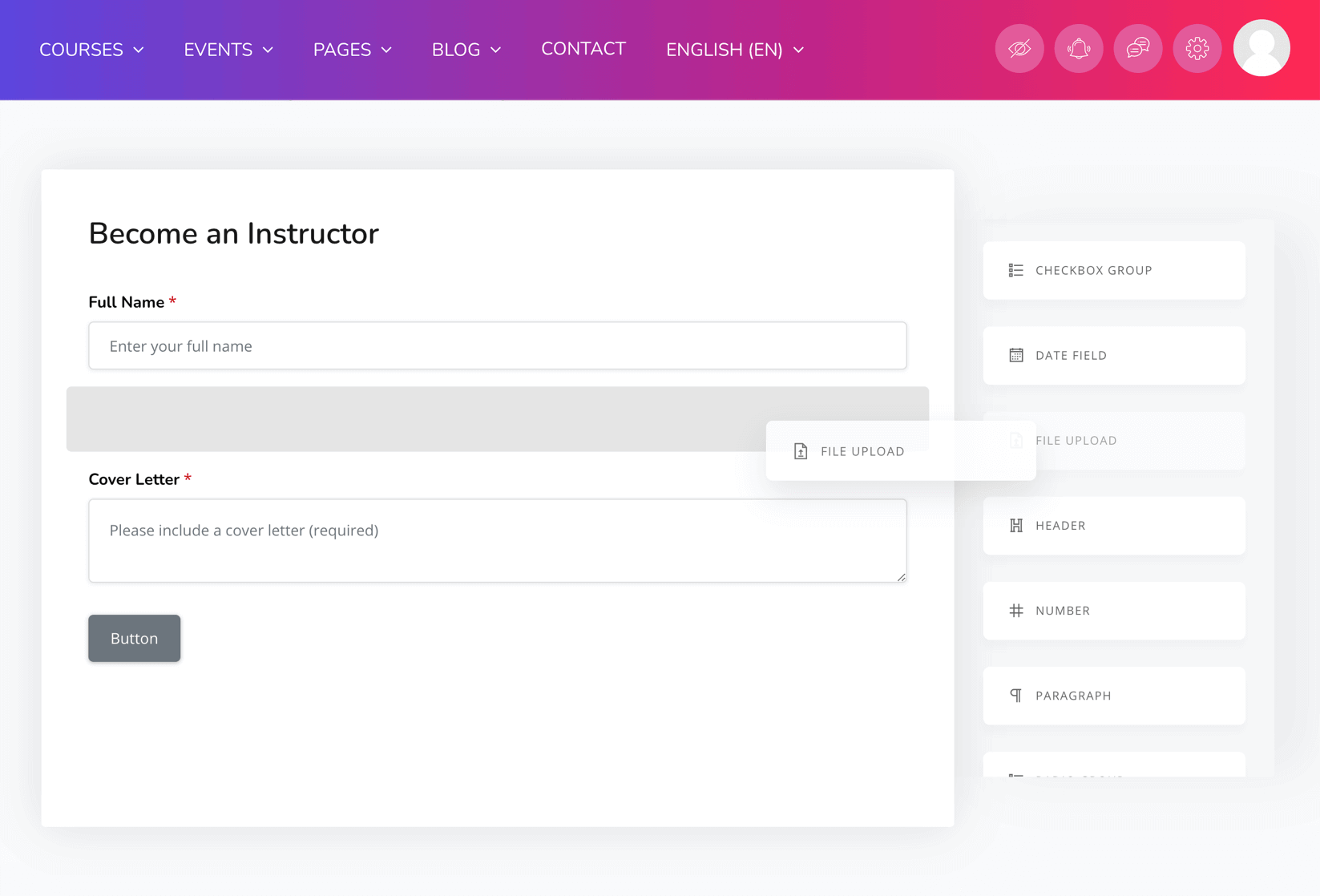Focus the Full Name input field

[497, 346]
